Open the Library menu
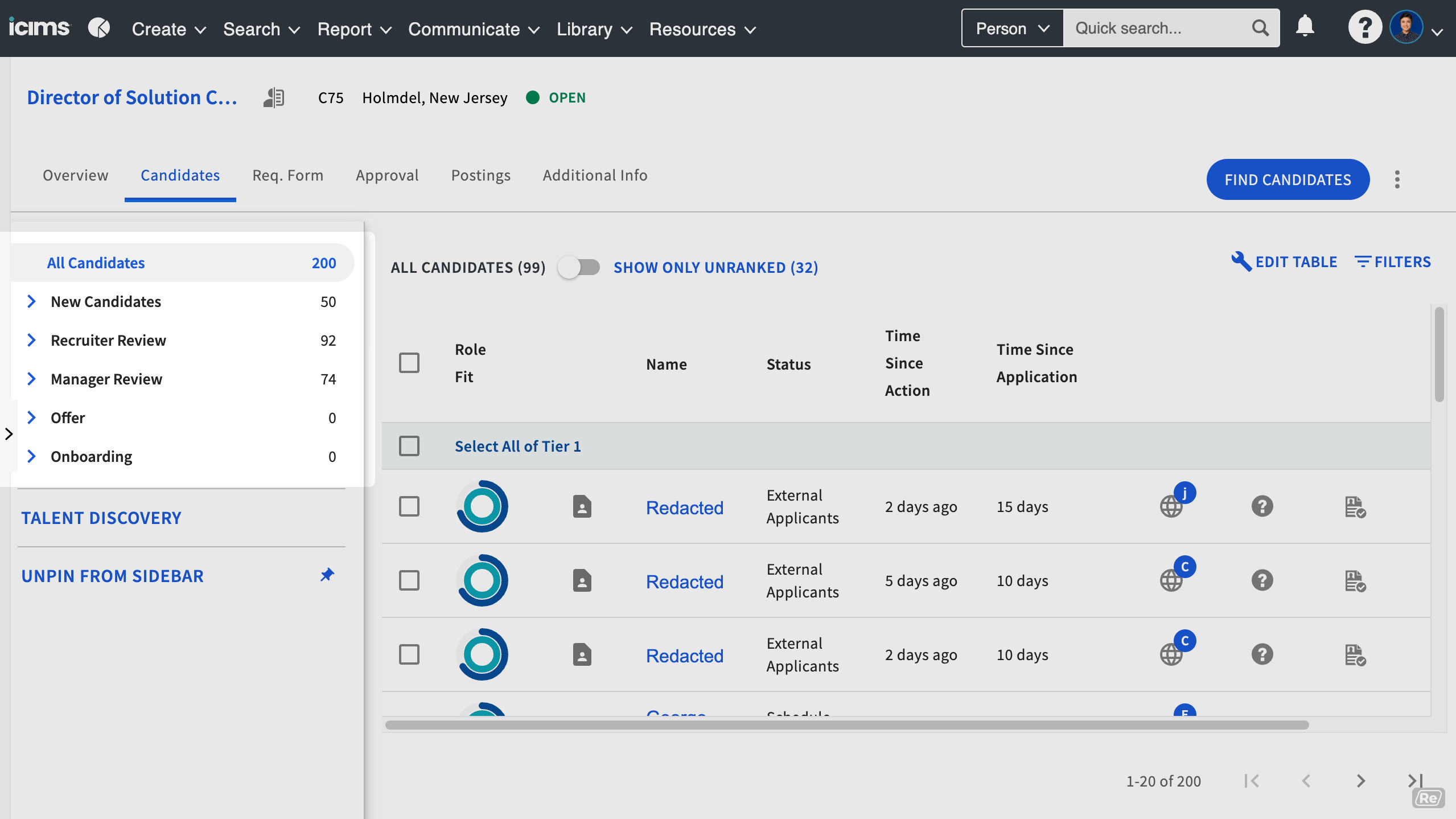1456x819 pixels. 594,29
